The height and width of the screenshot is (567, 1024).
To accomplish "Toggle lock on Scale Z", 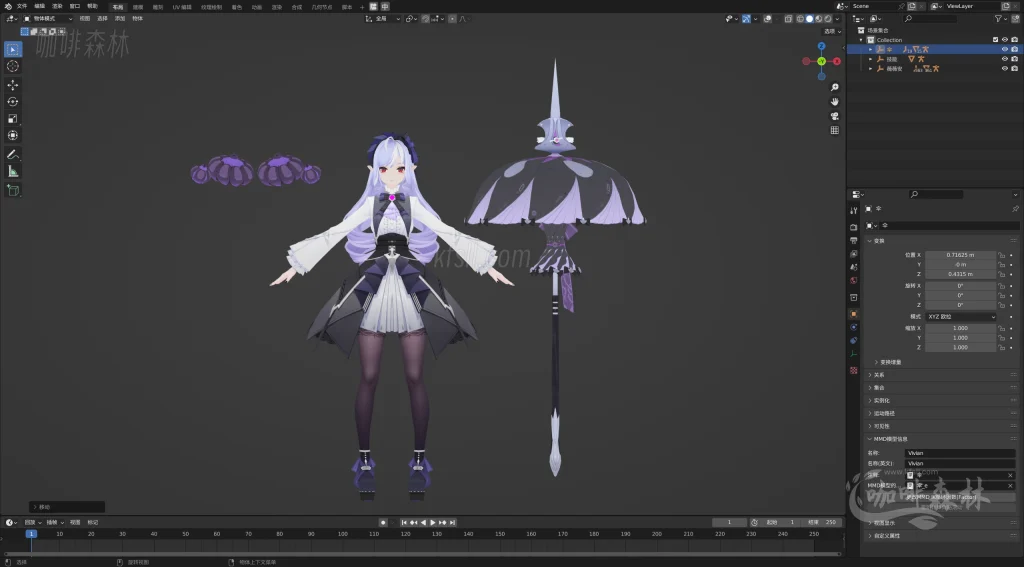I will (x=1001, y=347).
